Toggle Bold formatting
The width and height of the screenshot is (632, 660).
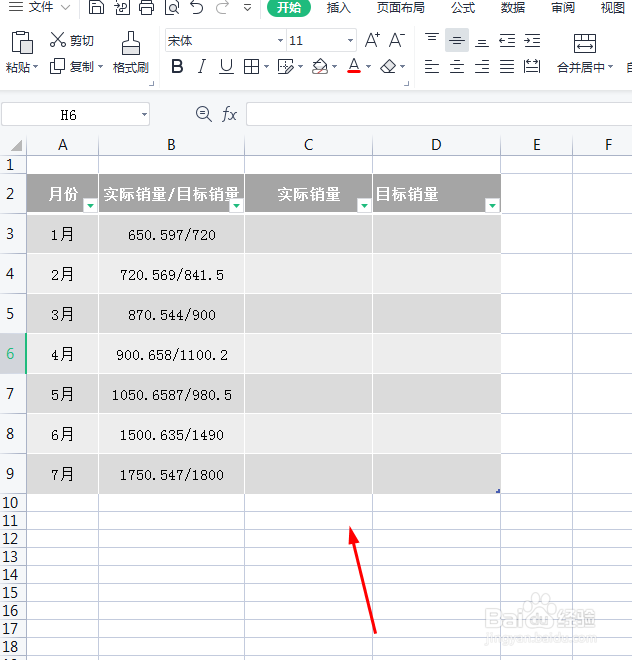[177, 67]
